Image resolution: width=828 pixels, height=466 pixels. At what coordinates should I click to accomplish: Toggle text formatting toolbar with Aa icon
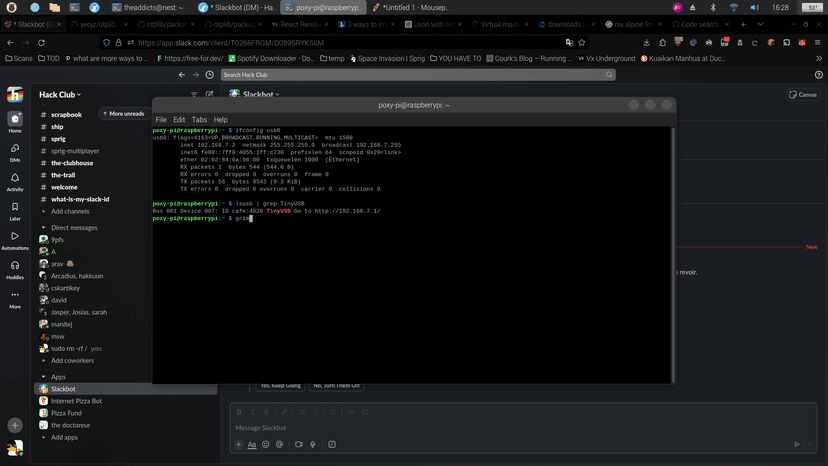(252, 444)
